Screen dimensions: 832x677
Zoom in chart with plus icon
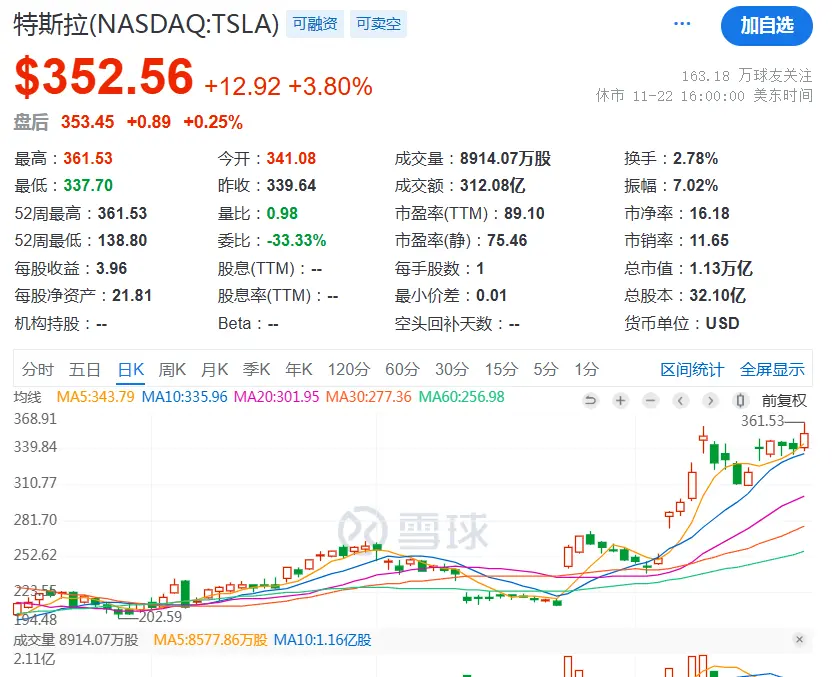621,401
